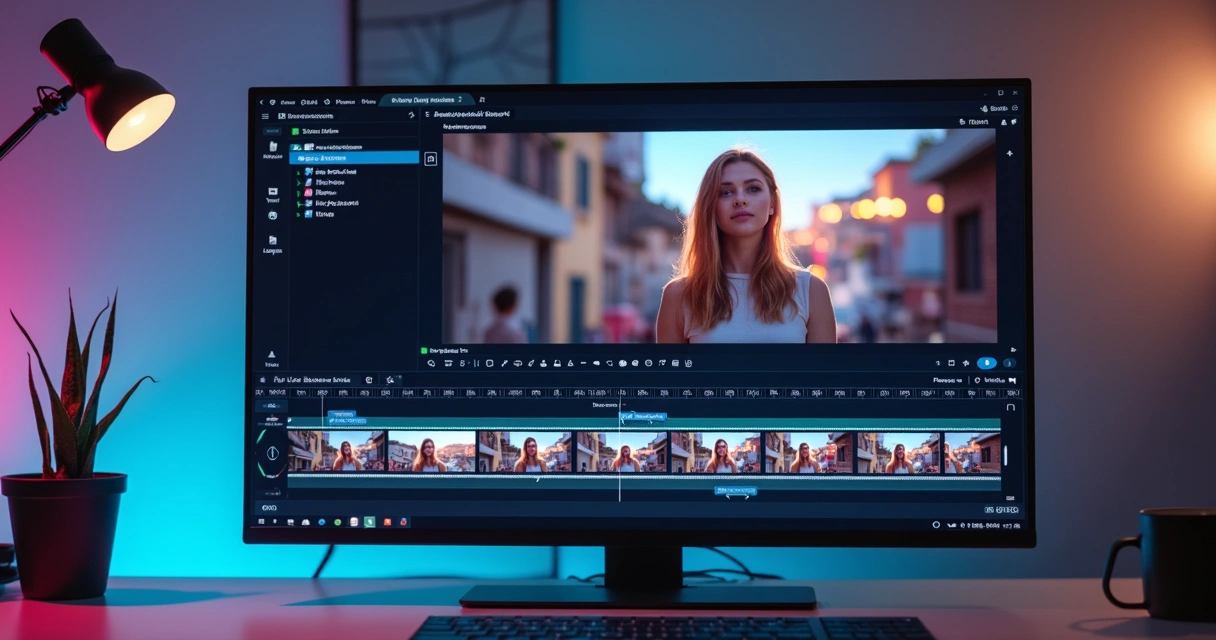Click the Resolution label above the timeline ruler

point(946,380)
